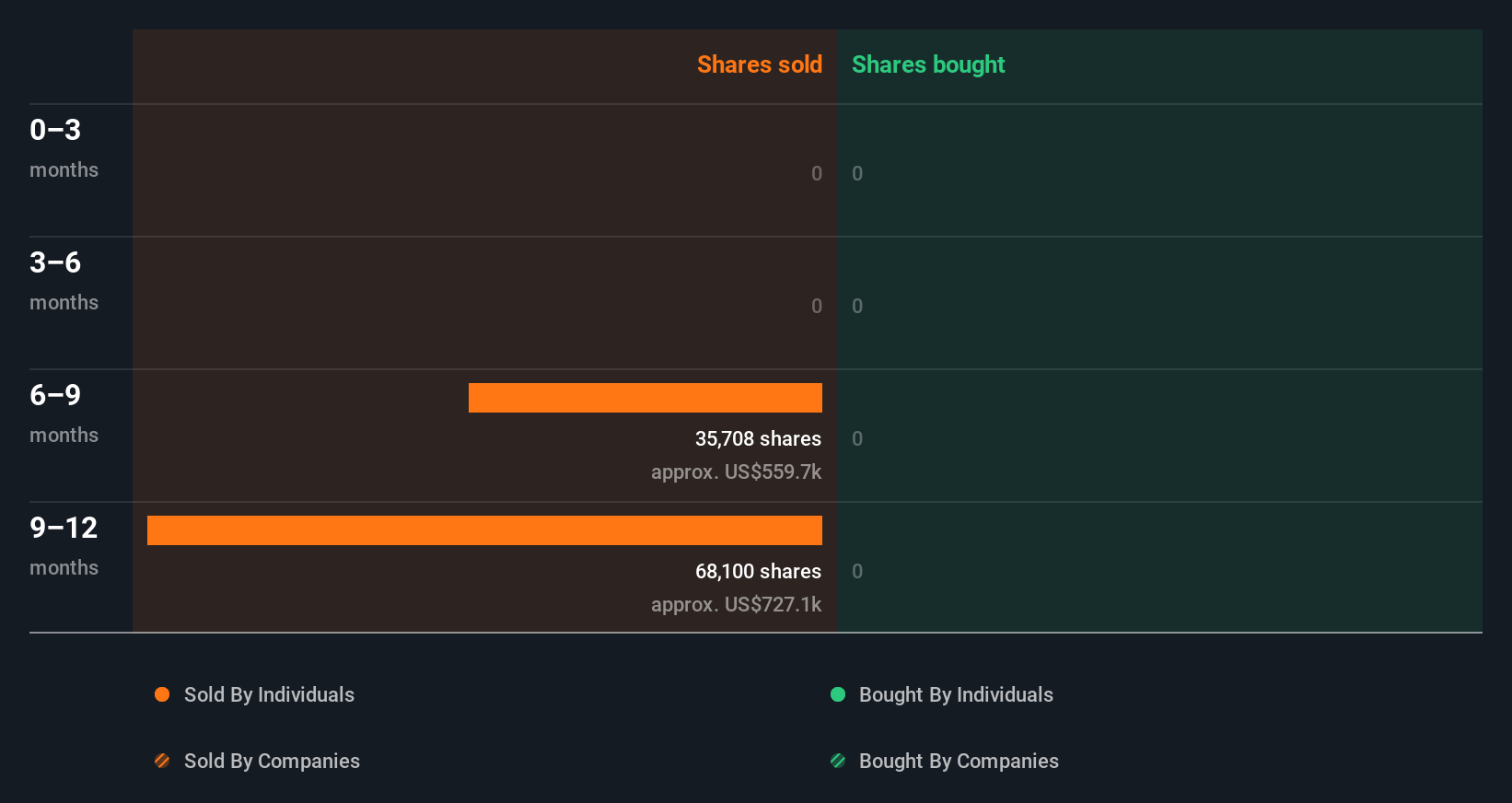Select the Shares sold column header
Viewport: 1512px width, 803px height.
tap(760, 64)
